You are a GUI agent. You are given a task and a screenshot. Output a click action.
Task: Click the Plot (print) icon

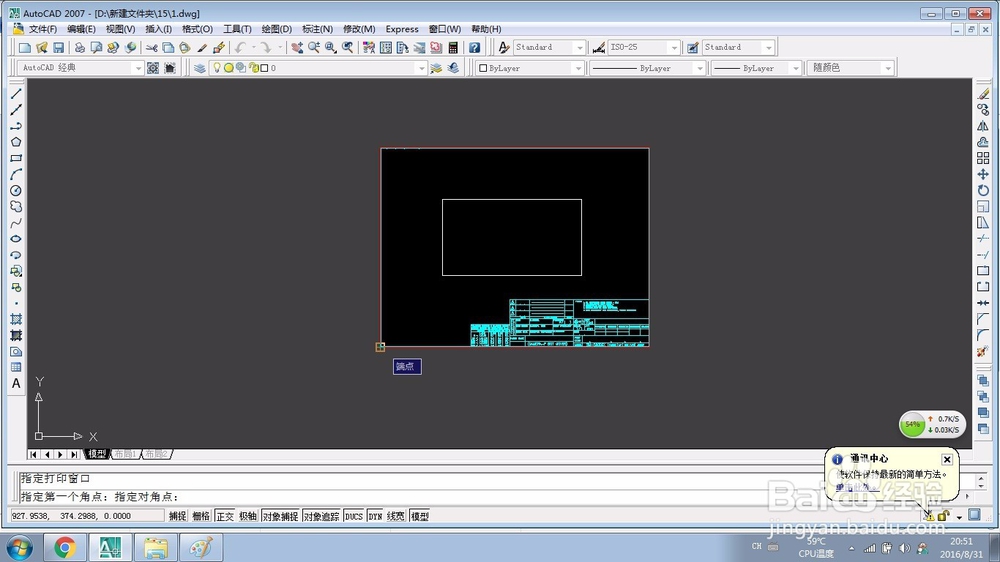(80, 47)
